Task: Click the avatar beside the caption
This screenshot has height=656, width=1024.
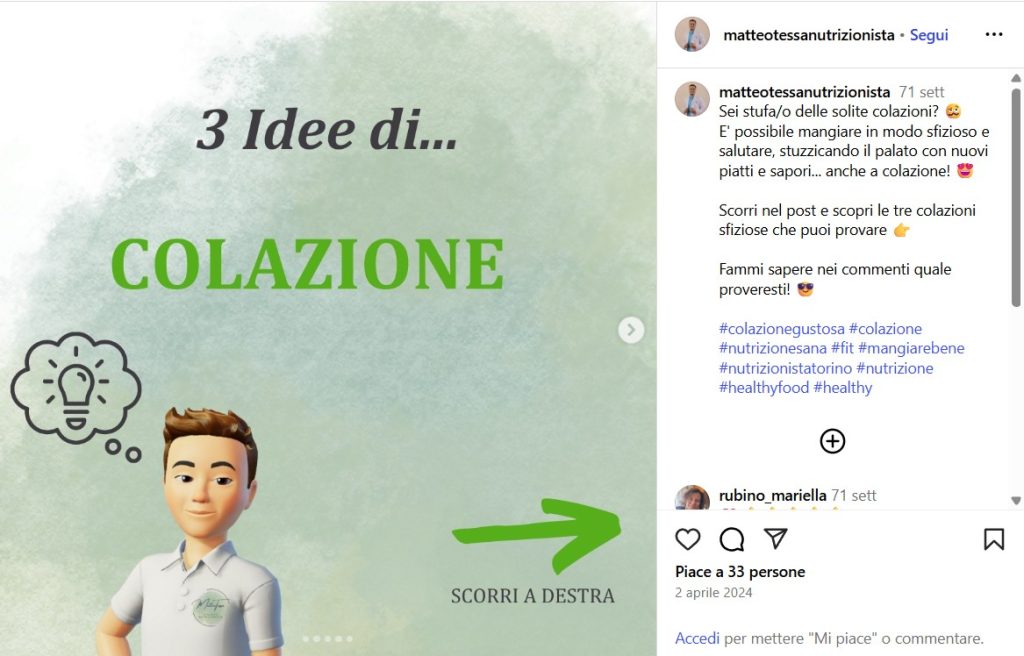Action: click(x=692, y=99)
